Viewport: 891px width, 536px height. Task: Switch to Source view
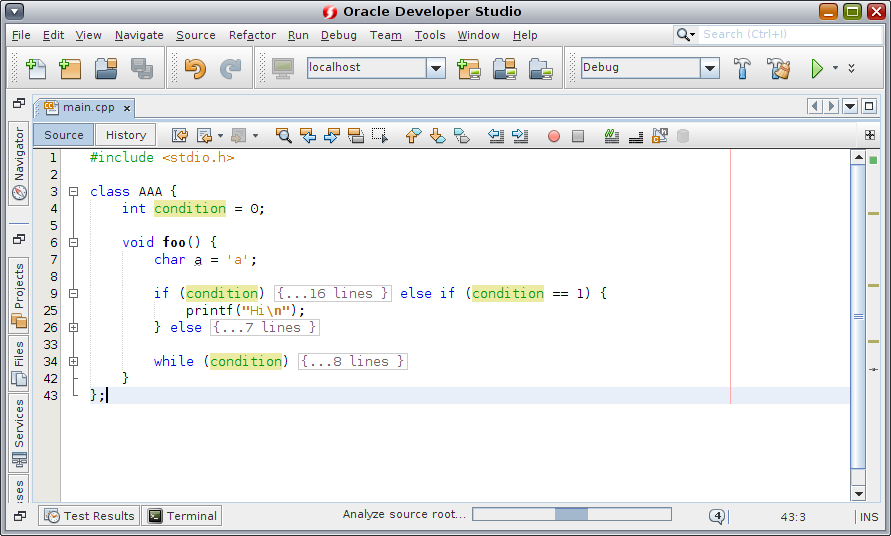(64, 135)
